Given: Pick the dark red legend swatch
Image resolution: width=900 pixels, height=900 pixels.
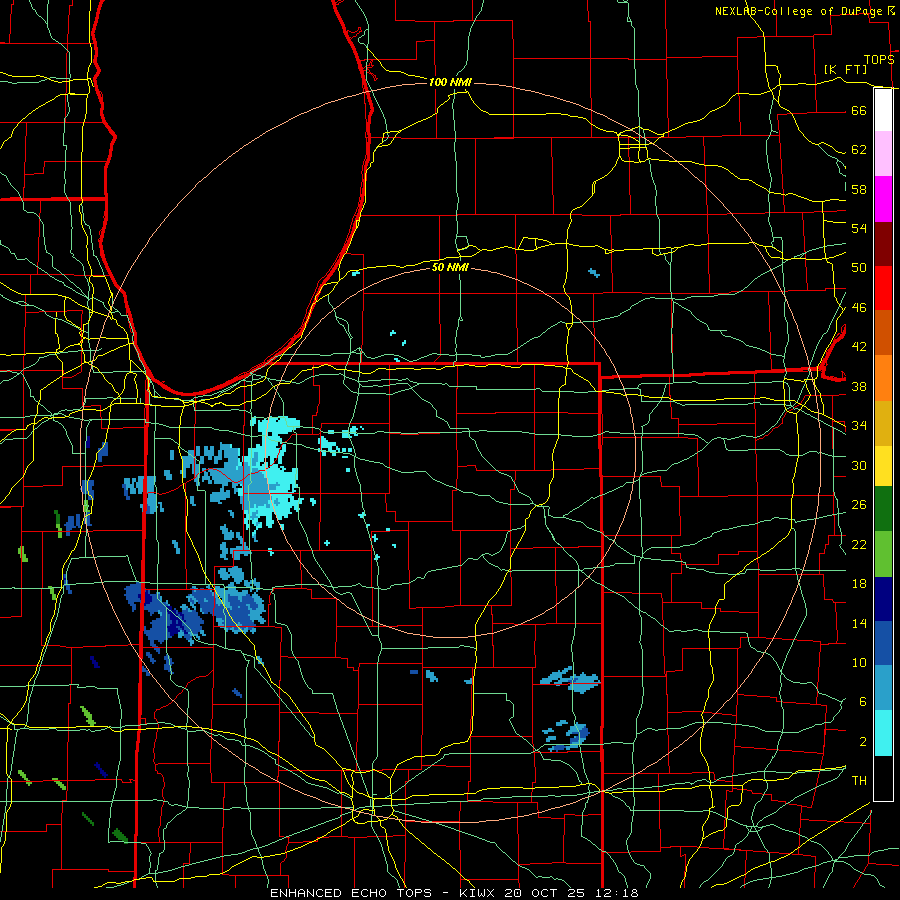Looking at the screenshot, I should (883, 244).
